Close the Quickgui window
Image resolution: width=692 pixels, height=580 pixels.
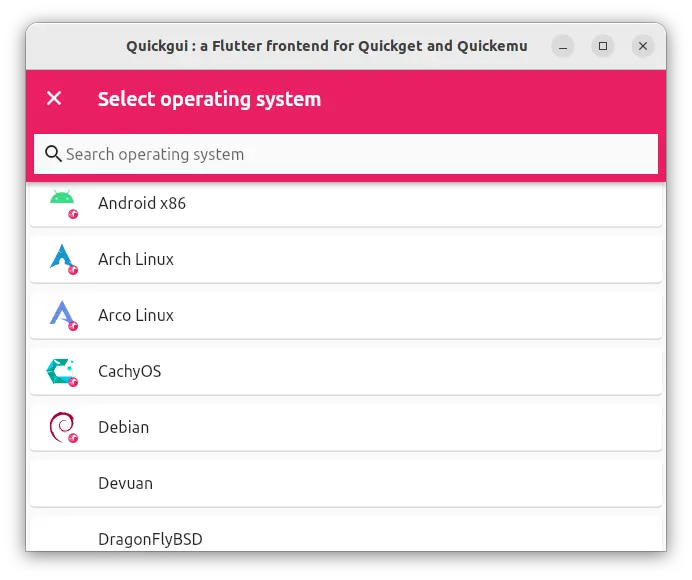pos(643,46)
